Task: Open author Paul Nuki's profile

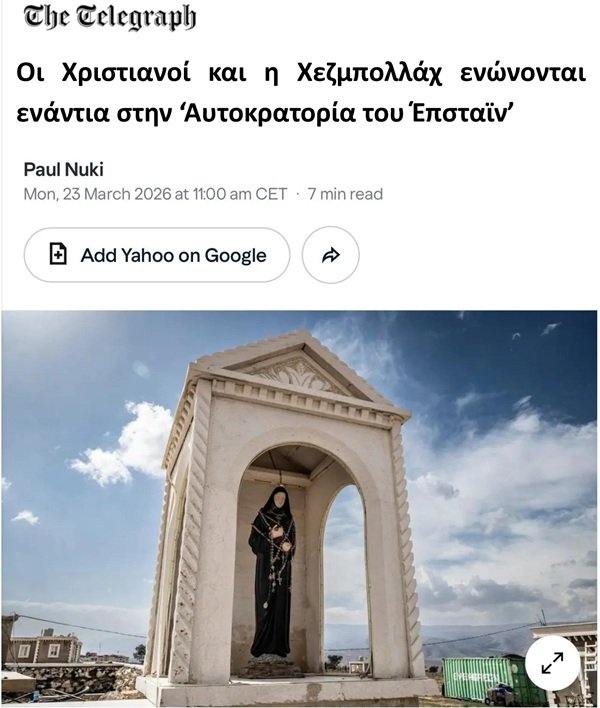Action: coord(64,170)
